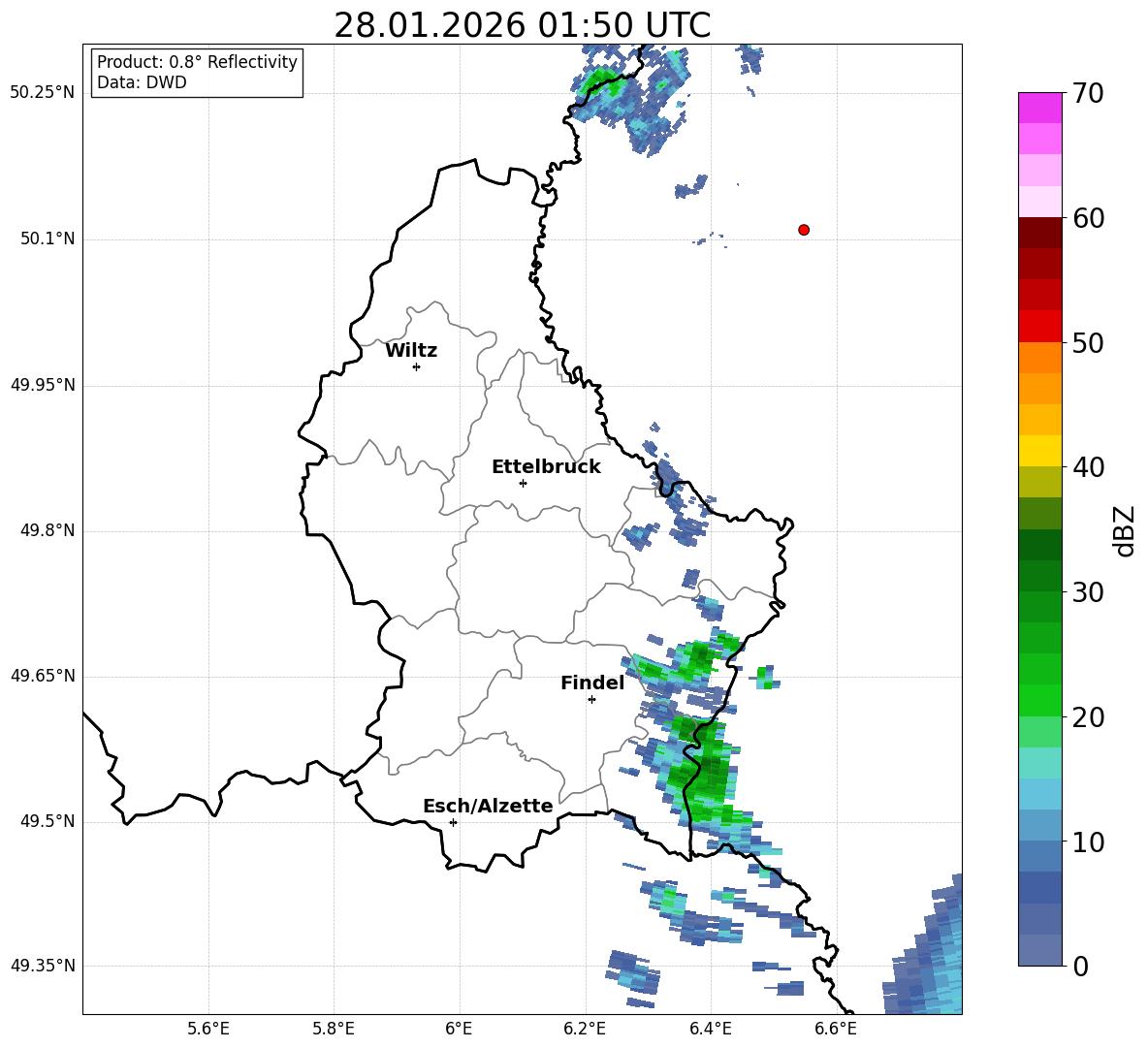Click the Product: 0.8° Reflectivity text

pyautogui.click(x=197, y=62)
